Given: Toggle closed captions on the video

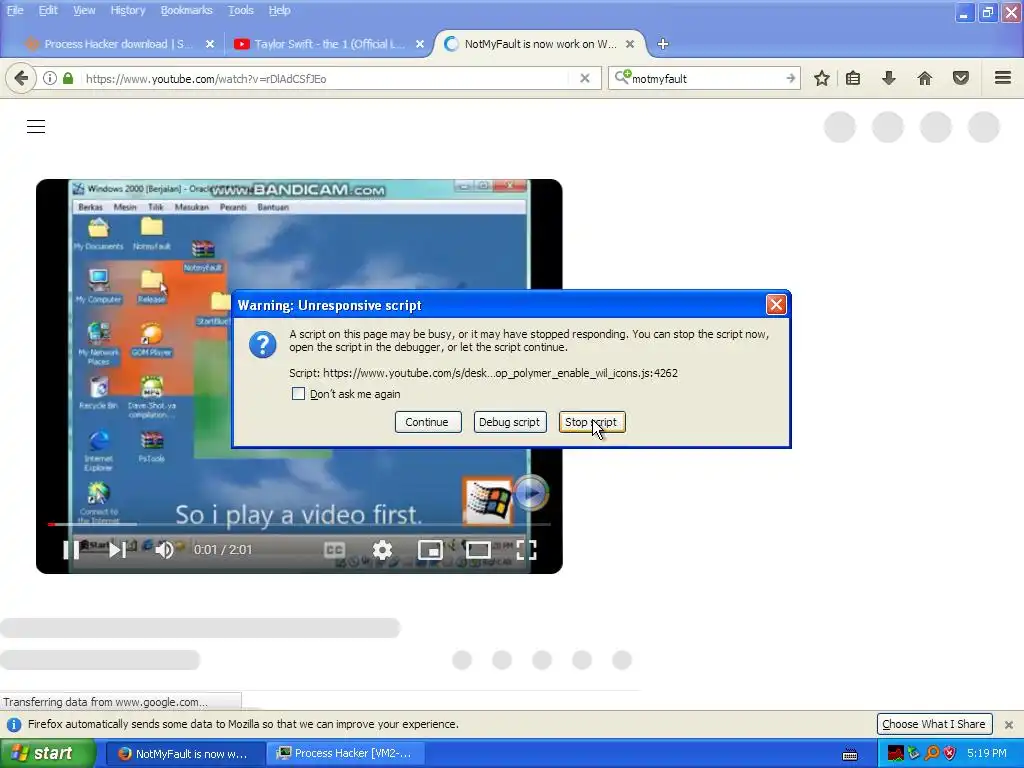Looking at the screenshot, I should click(334, 550).
